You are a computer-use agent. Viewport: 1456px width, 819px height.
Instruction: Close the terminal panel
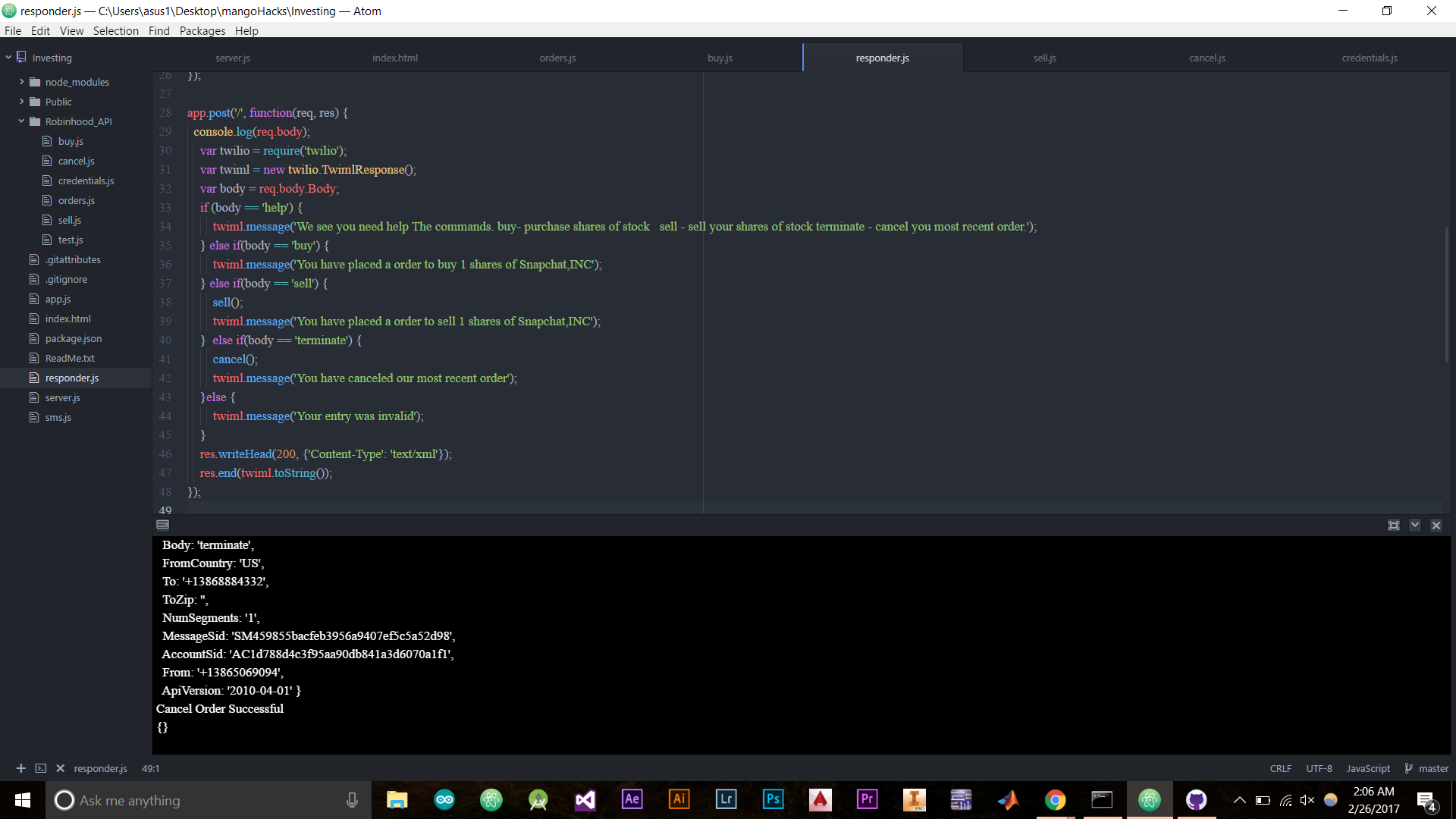[1436, 526]
